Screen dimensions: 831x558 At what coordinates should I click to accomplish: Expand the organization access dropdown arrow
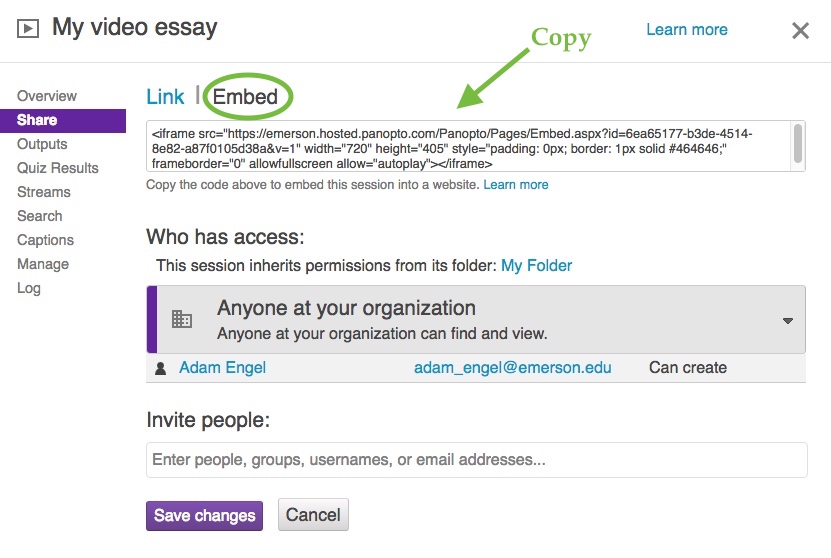(x=788, y=321)
